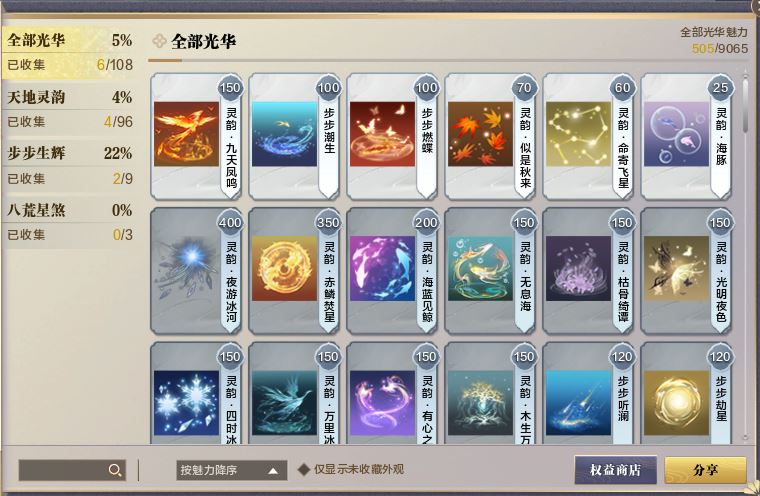This screenshot has width=760, height=496.
Task: Pick the 步步燃蝶 butterfly effect icon
Action: click(382, 134)
